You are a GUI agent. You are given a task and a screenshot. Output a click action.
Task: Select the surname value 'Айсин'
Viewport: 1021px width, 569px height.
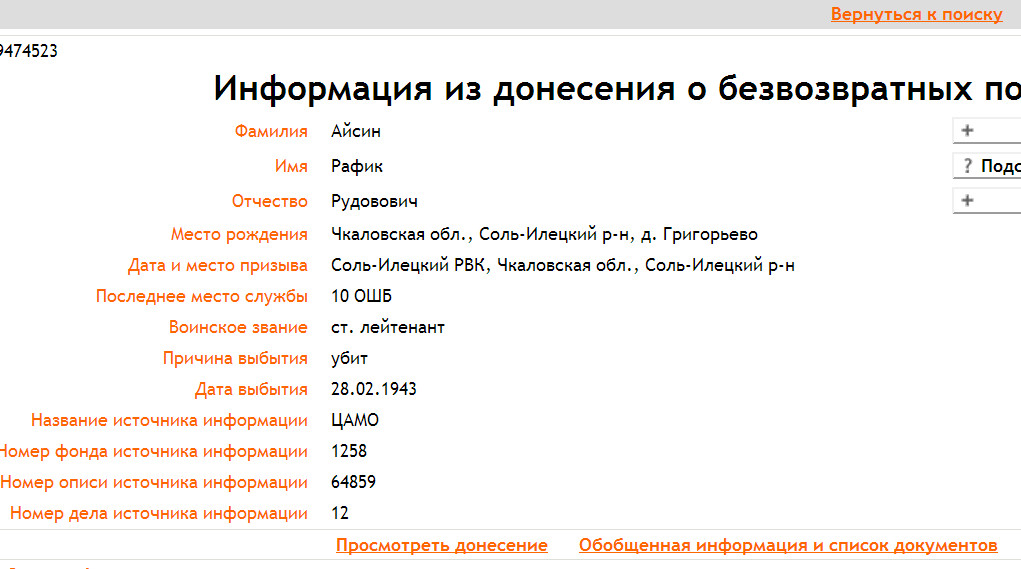[356, 131]
